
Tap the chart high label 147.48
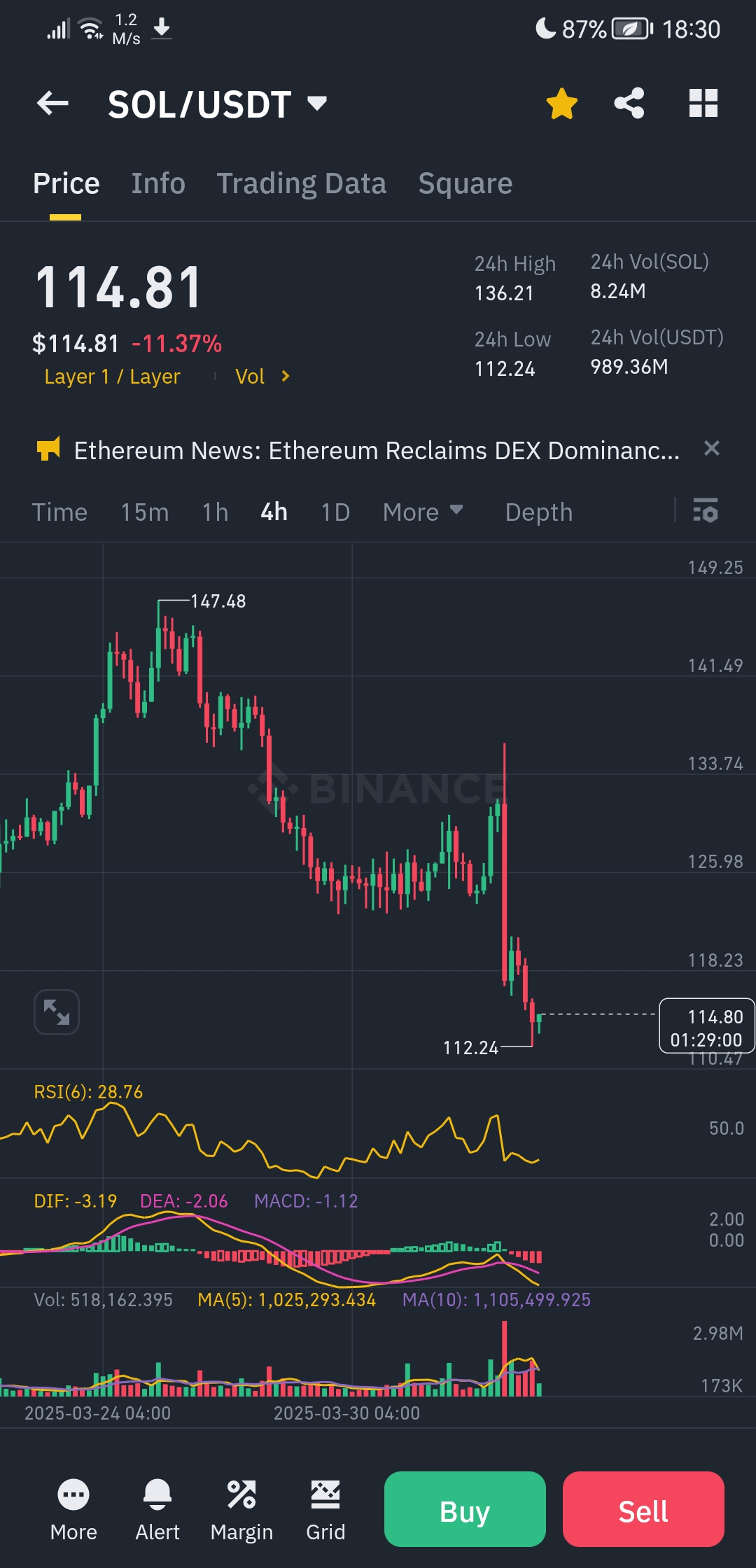pos(218,601)
